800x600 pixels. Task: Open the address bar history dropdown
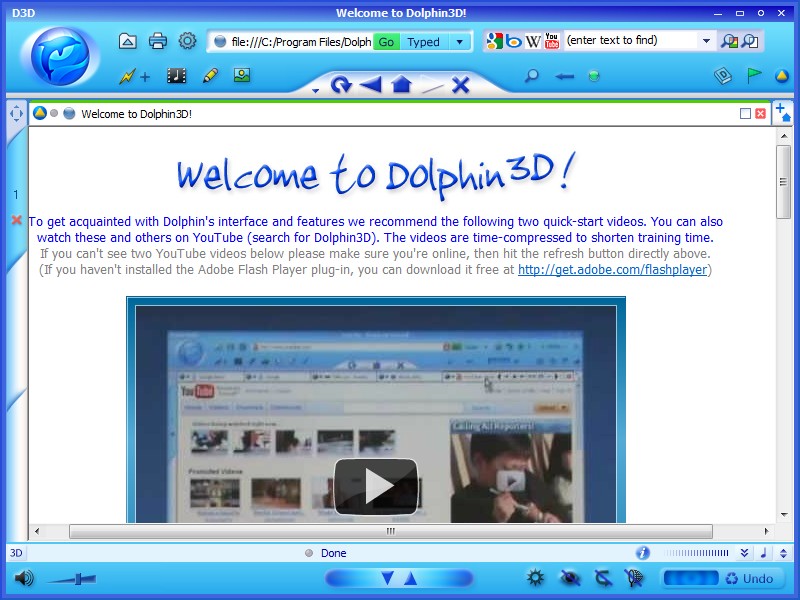459,41
